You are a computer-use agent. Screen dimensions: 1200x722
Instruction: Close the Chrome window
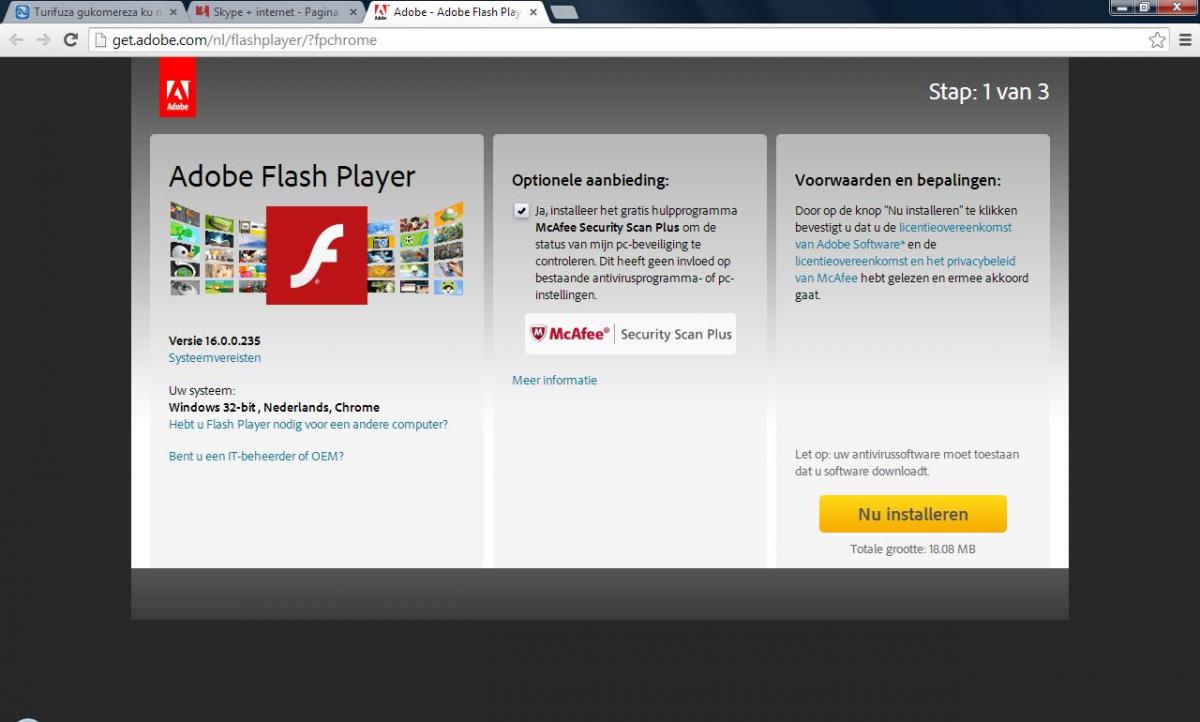(1176, 7)
